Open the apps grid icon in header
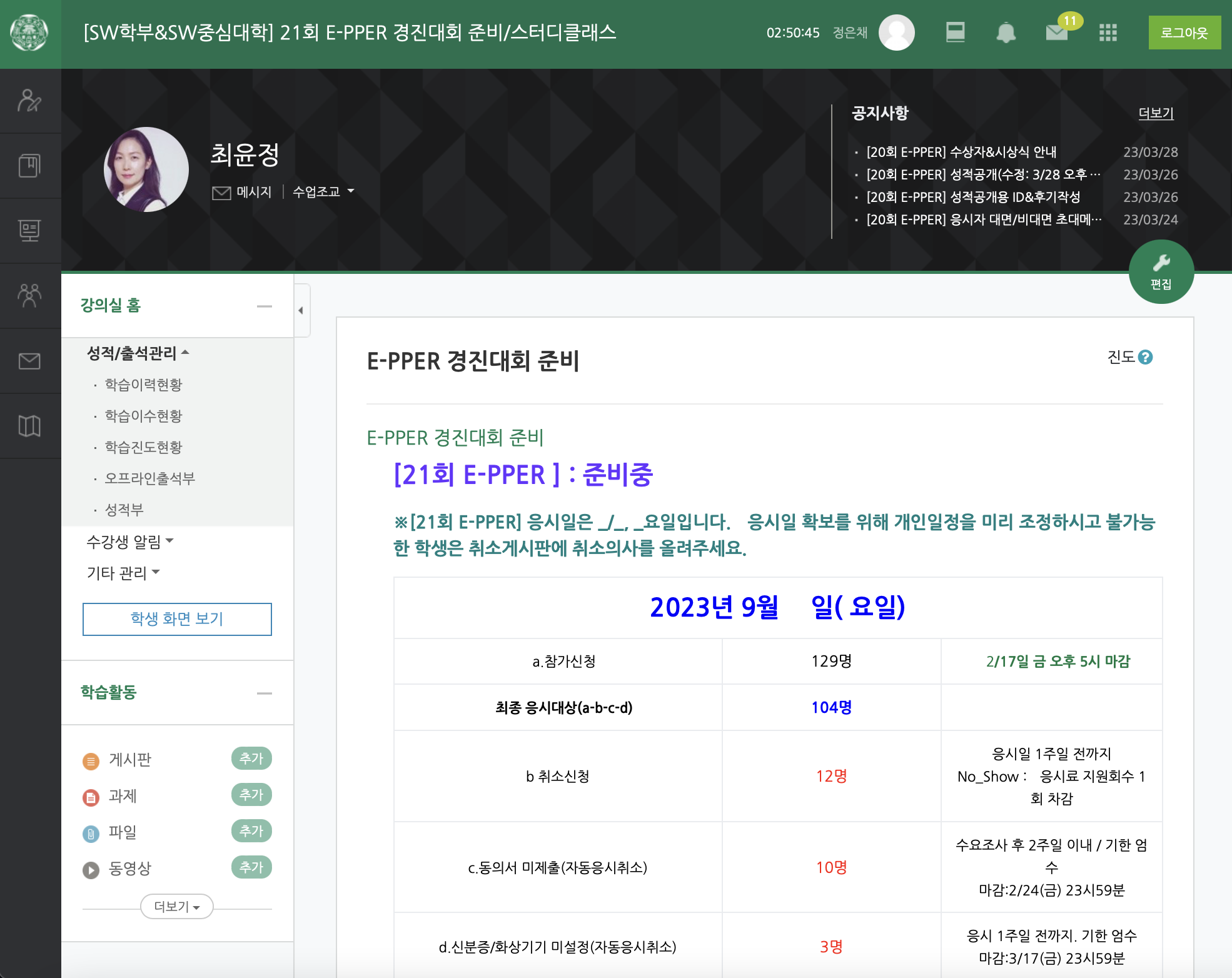The width and height of the screenshot is (1232, 978). click(1108, 33)
